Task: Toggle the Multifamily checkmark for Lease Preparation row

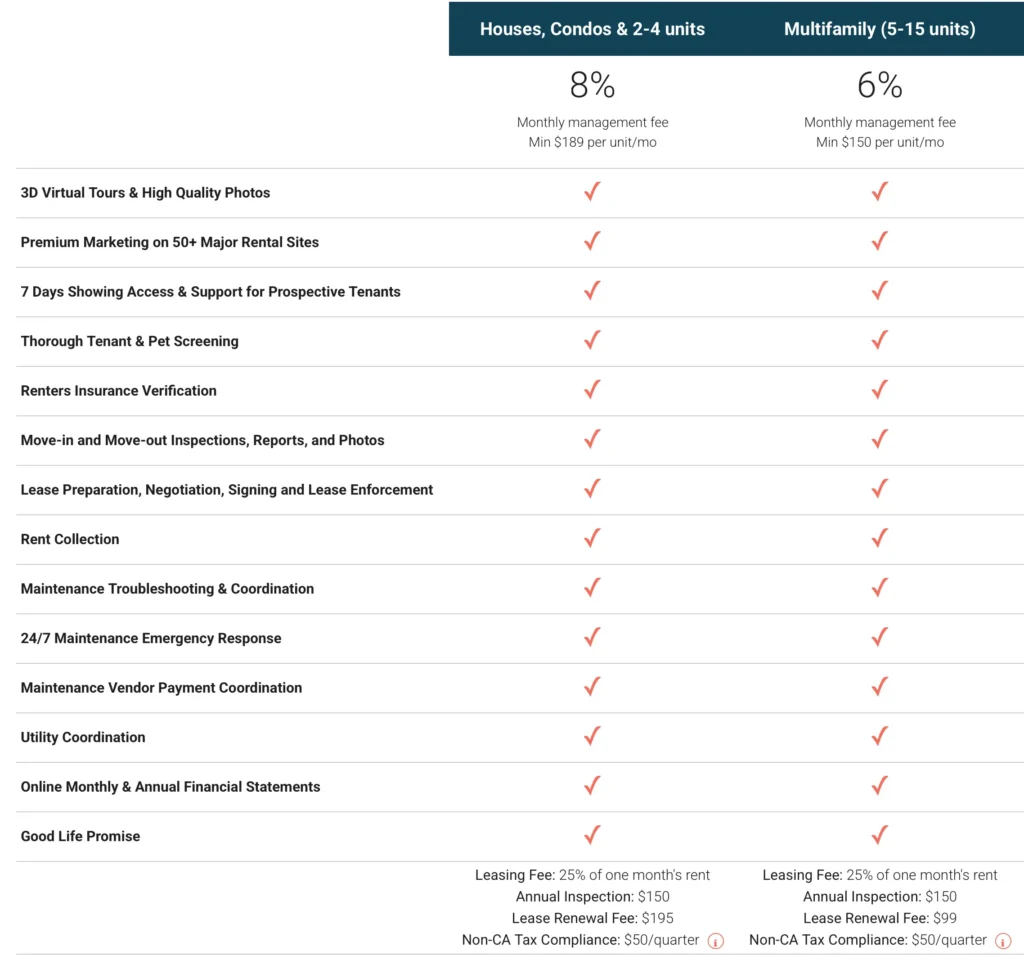Action: pyautogui.click(x=879, y=488)
